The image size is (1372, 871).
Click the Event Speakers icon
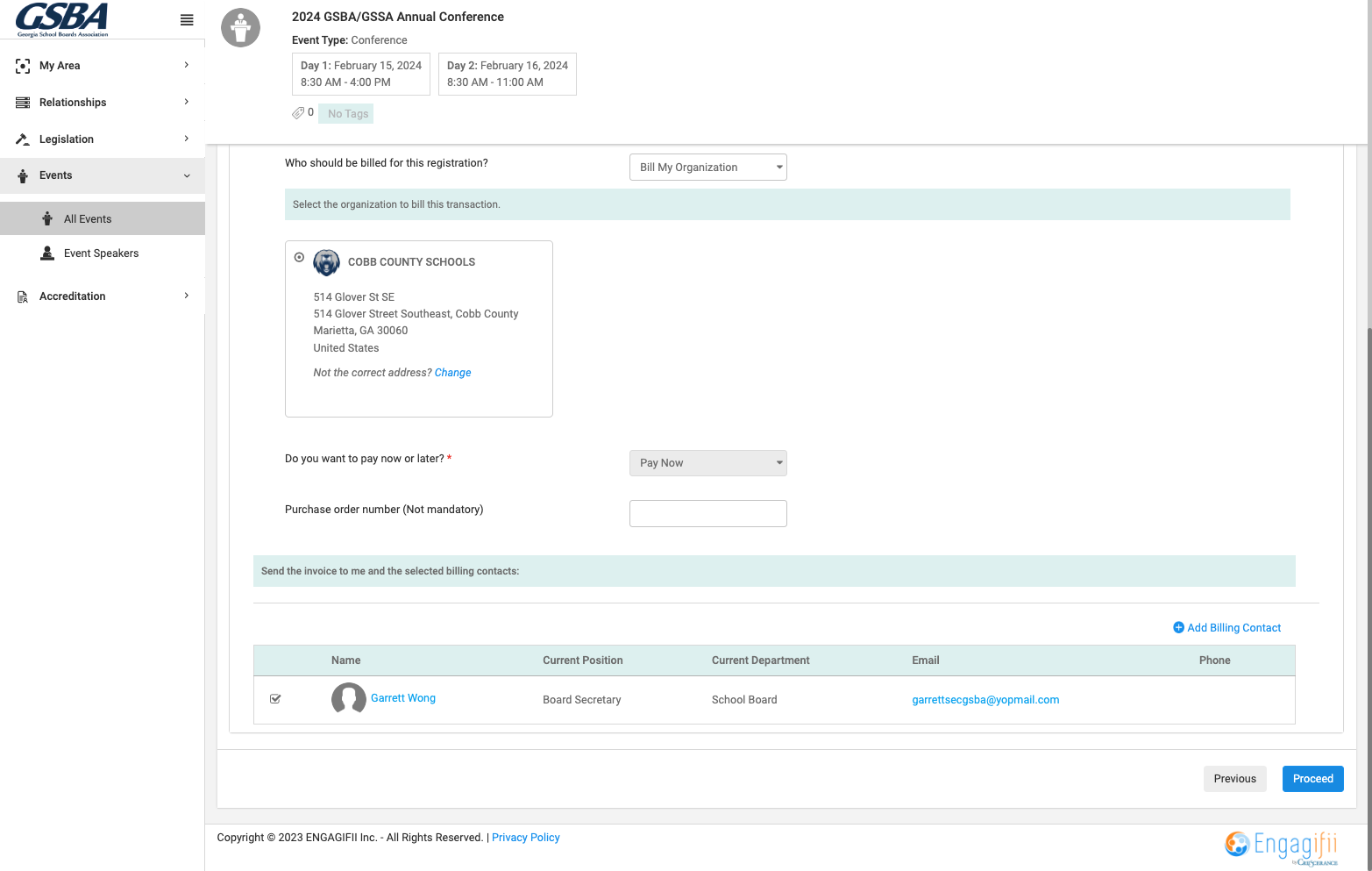coord(47,253)
